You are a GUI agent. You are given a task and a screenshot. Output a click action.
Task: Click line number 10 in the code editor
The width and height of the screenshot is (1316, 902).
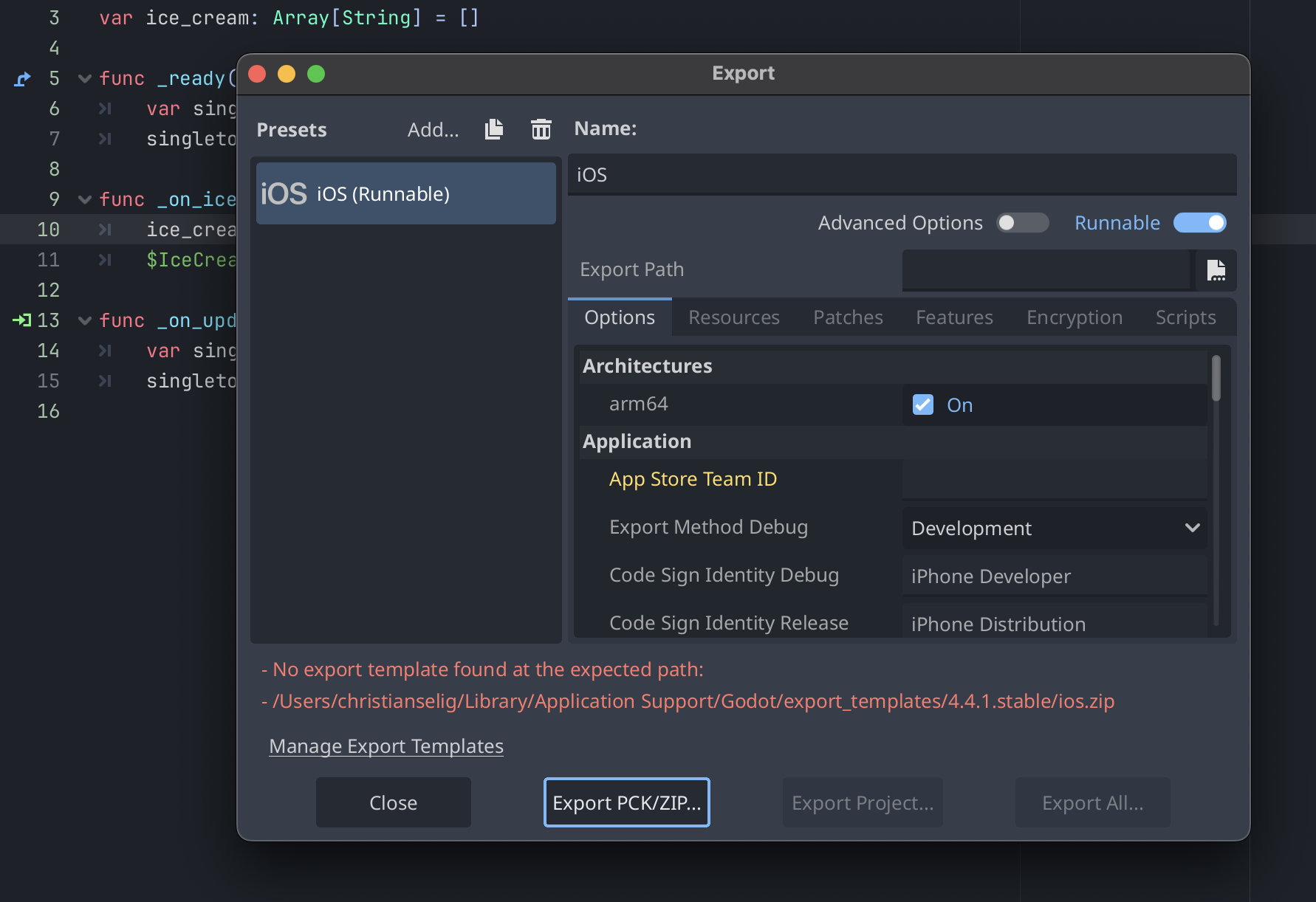click(48, 230)
